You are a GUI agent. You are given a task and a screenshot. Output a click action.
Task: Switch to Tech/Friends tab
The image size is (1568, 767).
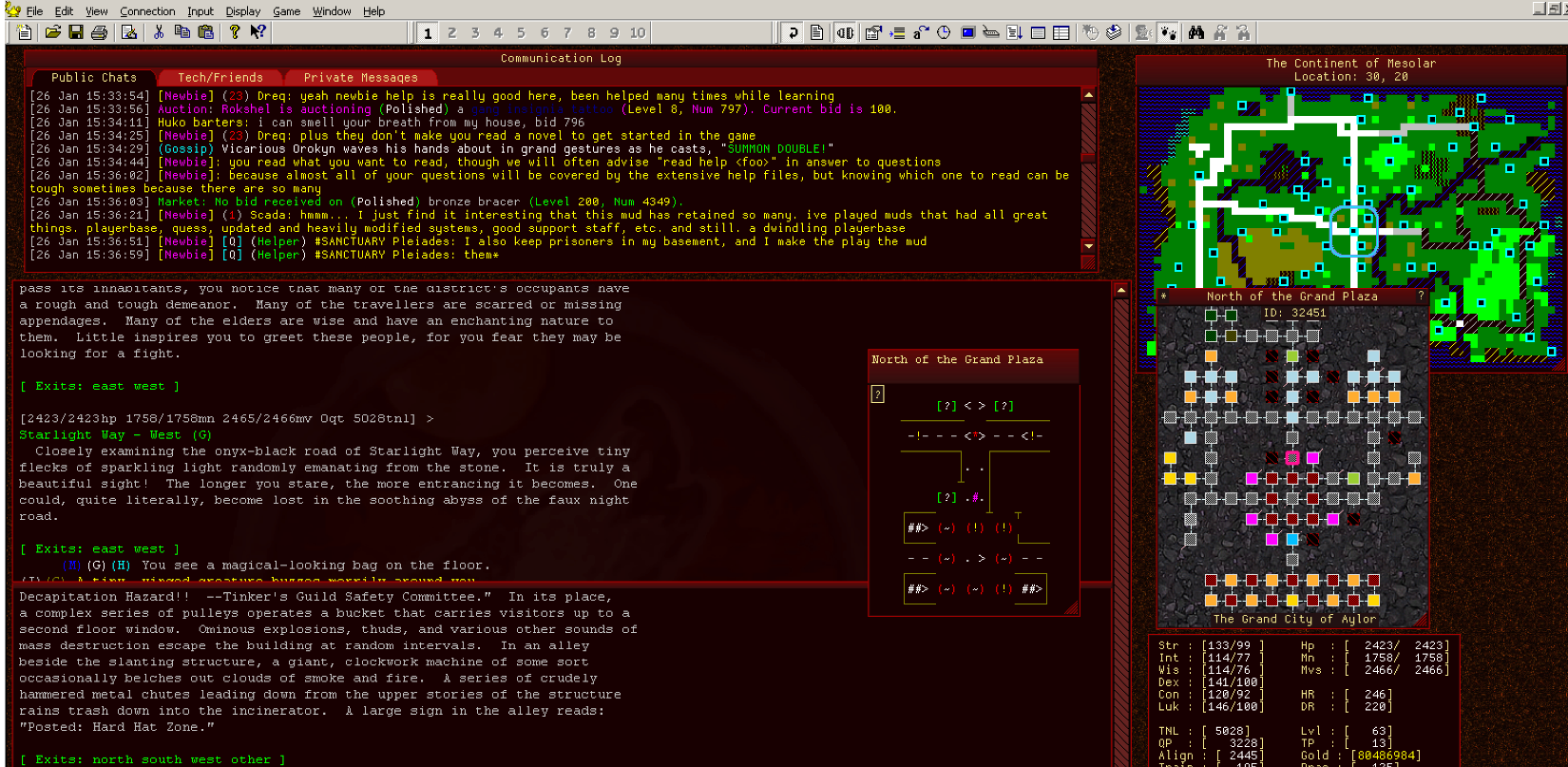[220, 78]
